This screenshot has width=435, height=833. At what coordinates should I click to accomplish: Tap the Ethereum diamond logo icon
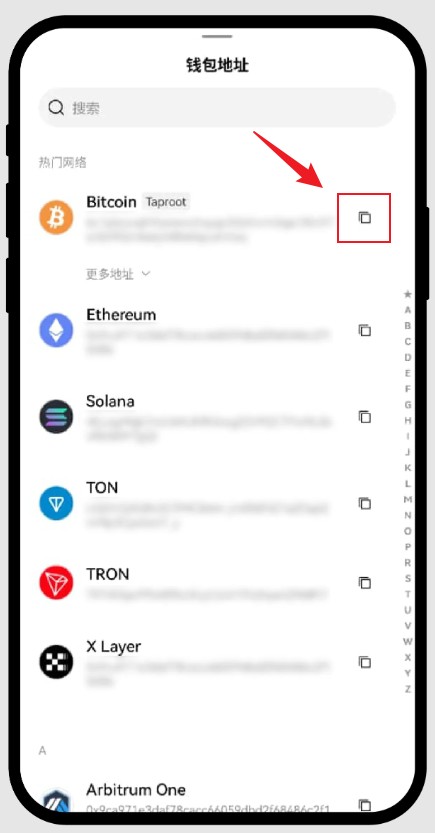56,330
